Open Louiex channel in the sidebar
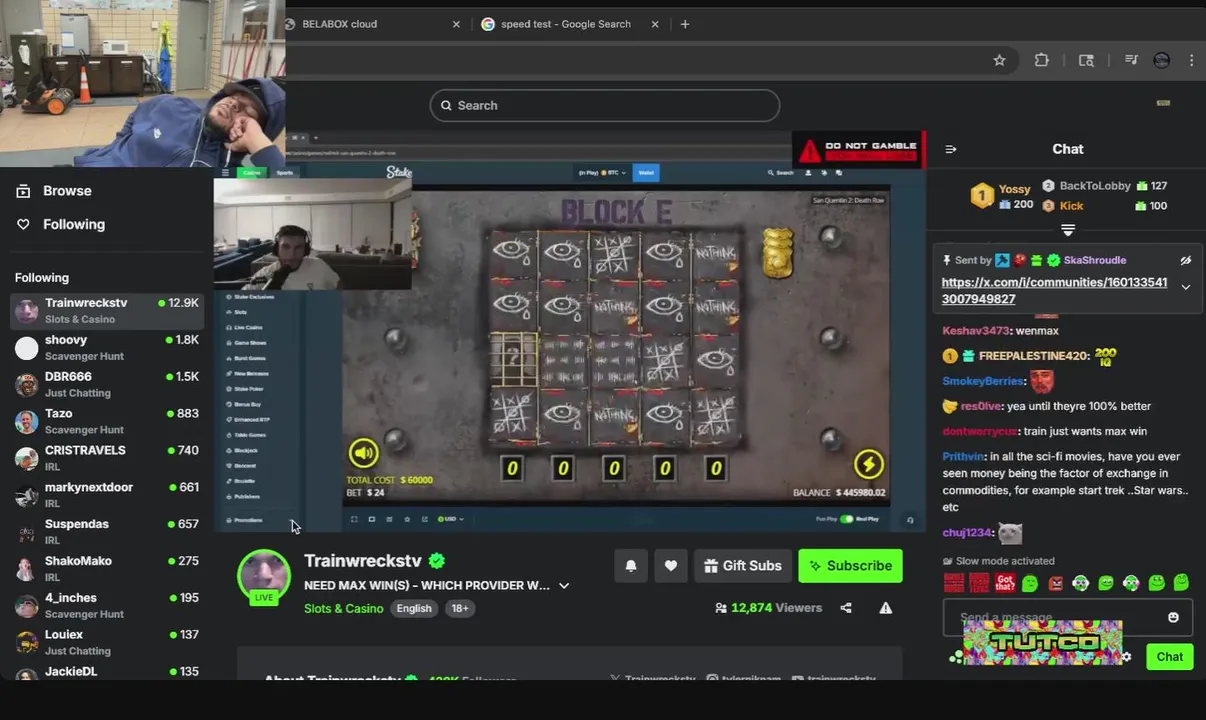This screenshot has width=1206, height=720. [x=107, y=642]
